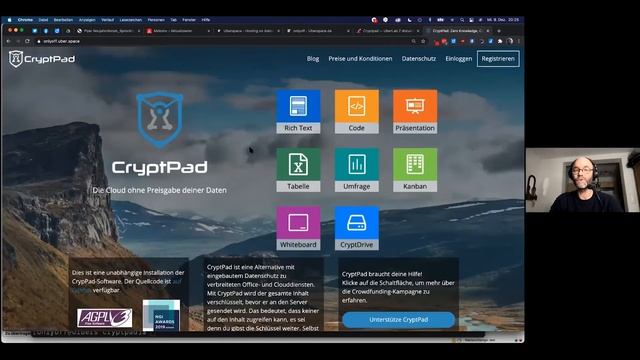This screenshot has width=640, height=360.
Task: Open Preise und Konditionen page
Action: point(360,59)
